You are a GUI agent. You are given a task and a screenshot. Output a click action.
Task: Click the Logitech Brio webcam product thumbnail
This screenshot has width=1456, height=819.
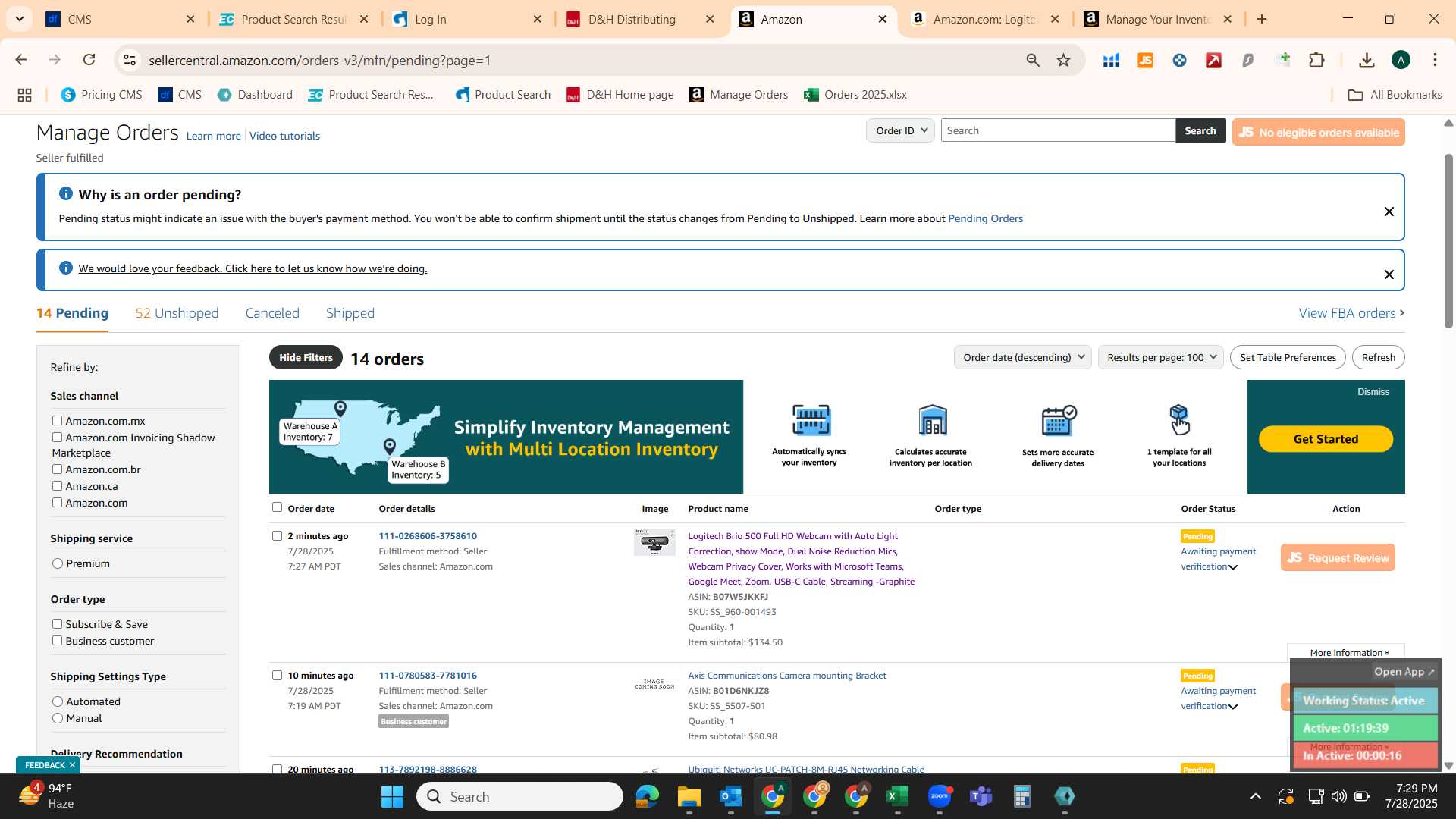click(x=654, y=542)
